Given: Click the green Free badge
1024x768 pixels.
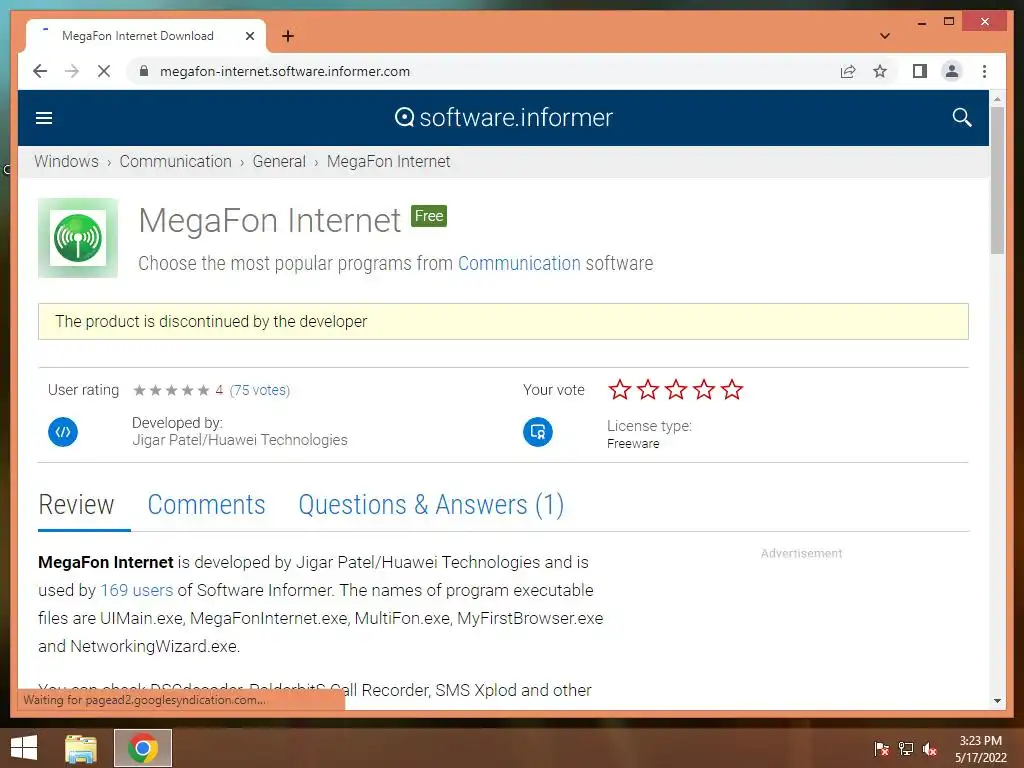Looking at the screenshot, I should tap(429, 216).
